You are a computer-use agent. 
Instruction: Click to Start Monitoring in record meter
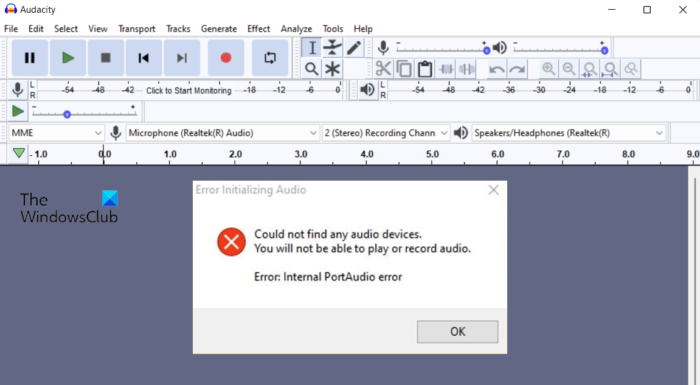(x=189, y=90)
